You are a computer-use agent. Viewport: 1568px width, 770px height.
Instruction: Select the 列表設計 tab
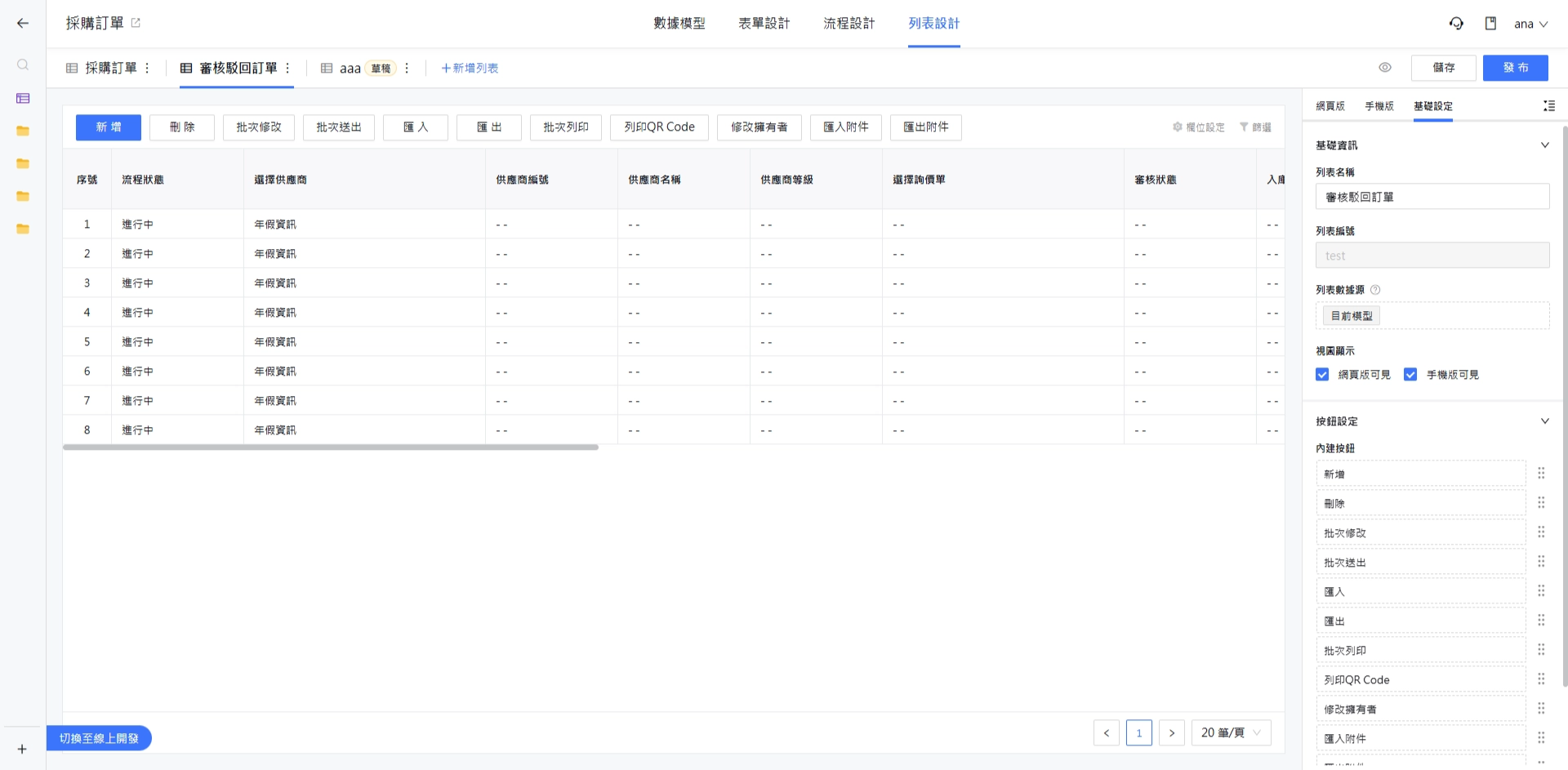point(934,23)
